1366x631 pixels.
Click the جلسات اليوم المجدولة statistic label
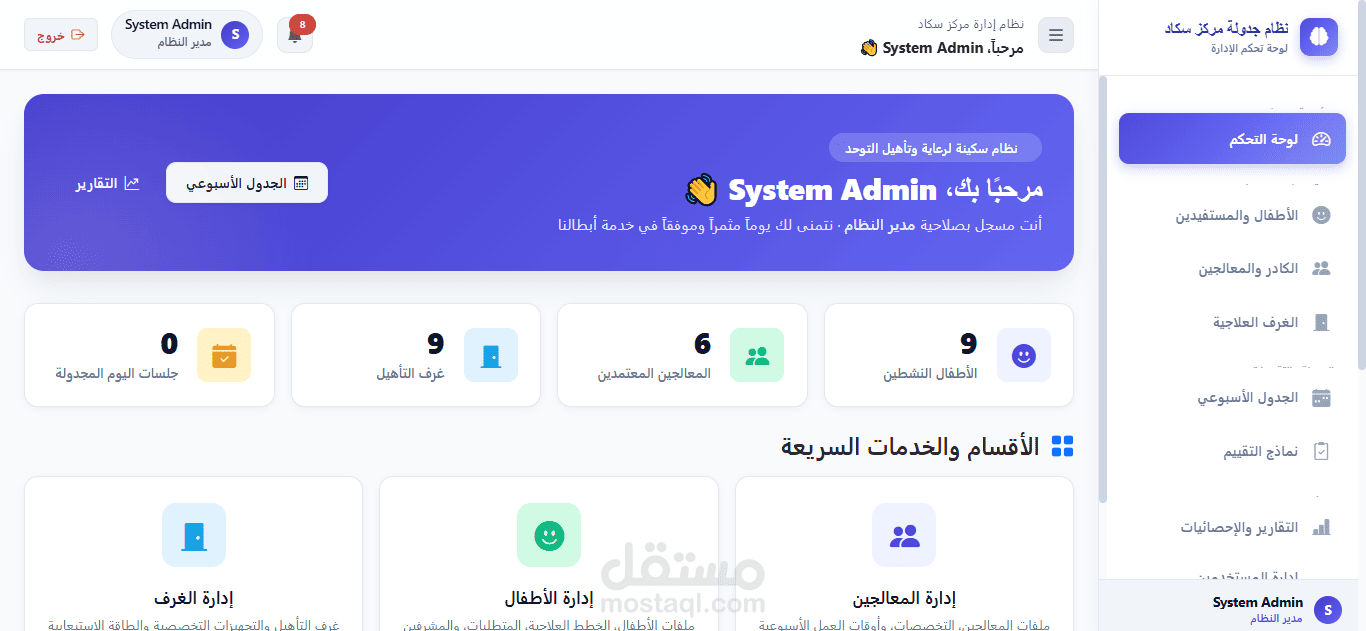tap(117, 374)
